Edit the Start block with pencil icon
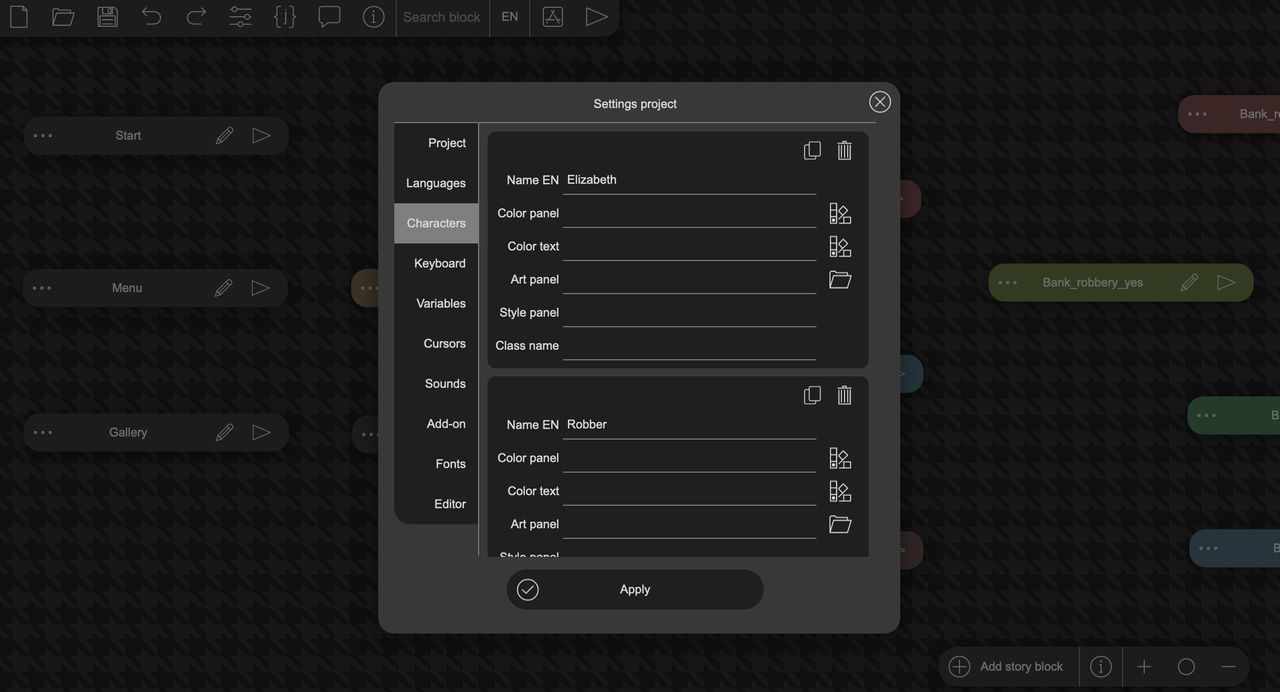The width and height of the screenshot is (1280, 692). click(225, 135)
